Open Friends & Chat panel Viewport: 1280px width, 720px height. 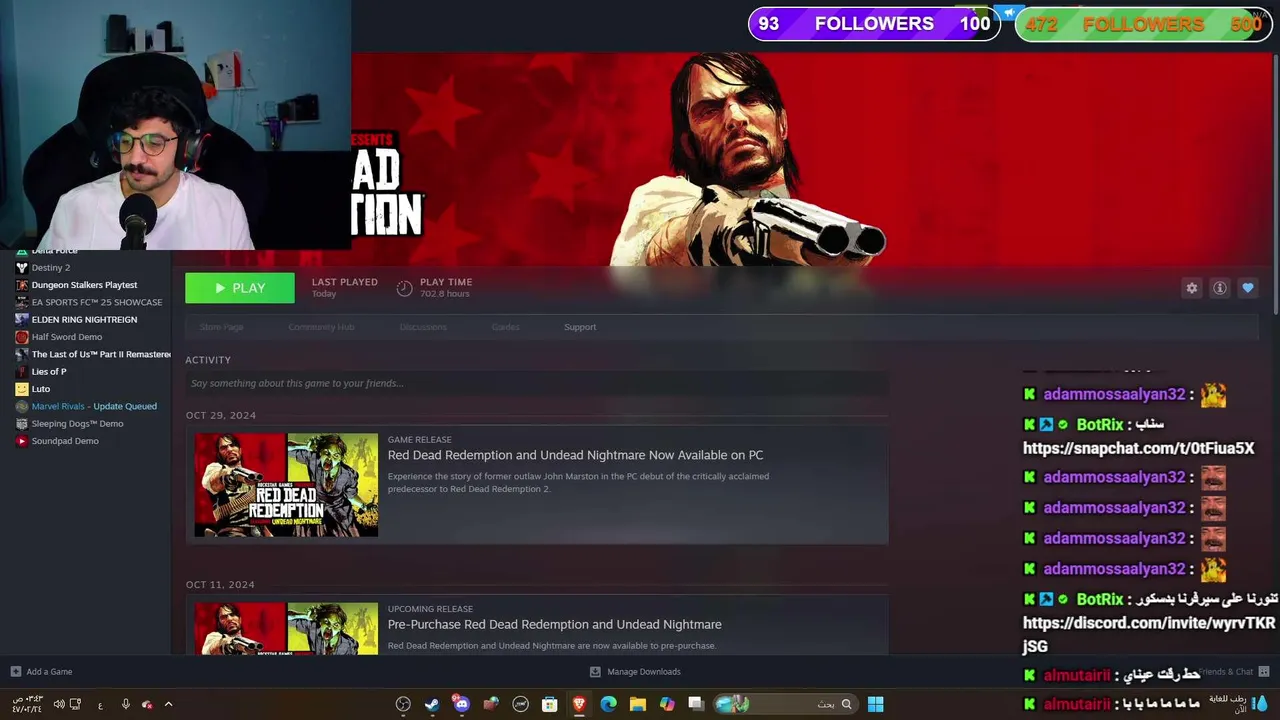click(x=1233, y=672)
